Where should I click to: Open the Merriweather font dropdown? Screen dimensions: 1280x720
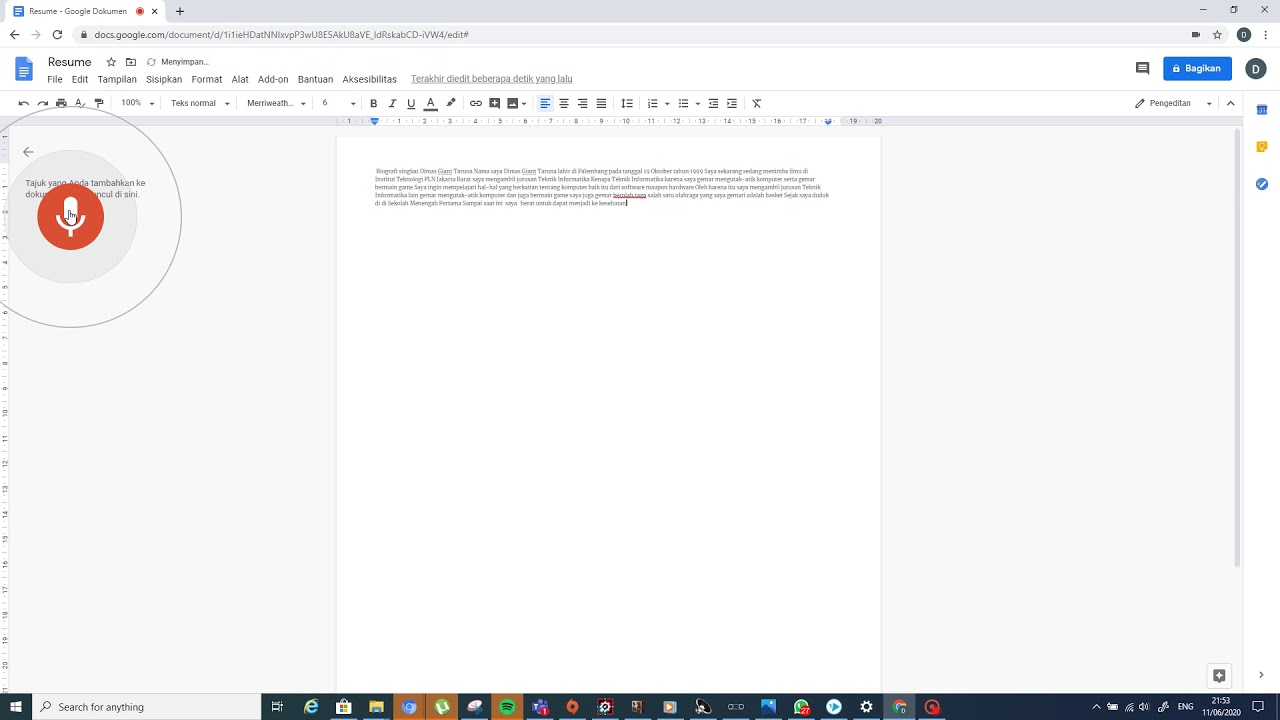pyautogui.click(x=276, y=103)
